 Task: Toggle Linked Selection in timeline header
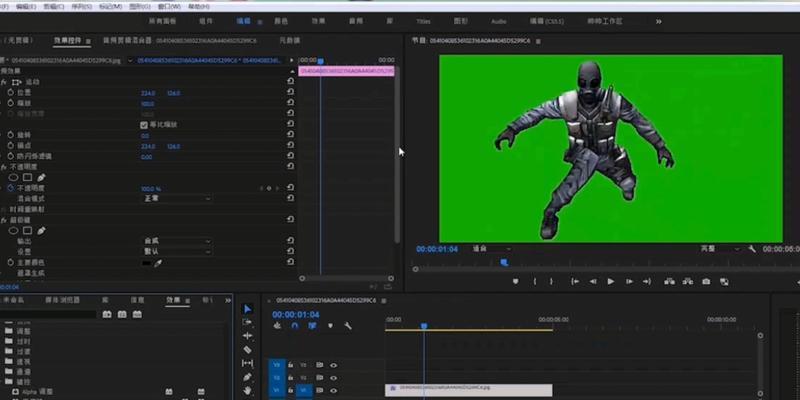click(x=312, y=326)
